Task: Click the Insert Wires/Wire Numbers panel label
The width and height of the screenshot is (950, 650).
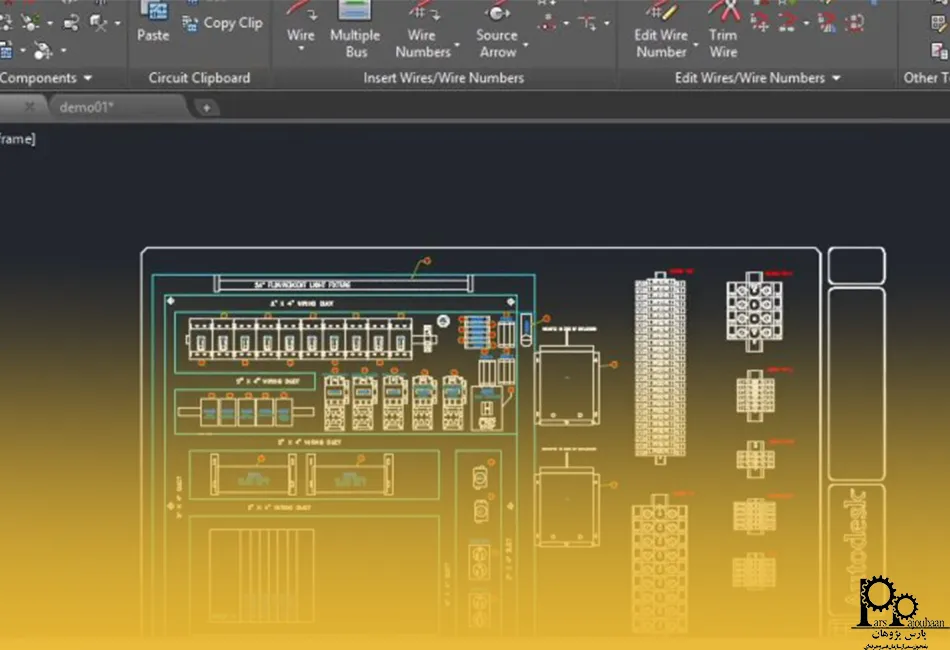Action: click(x=443, y=78)
